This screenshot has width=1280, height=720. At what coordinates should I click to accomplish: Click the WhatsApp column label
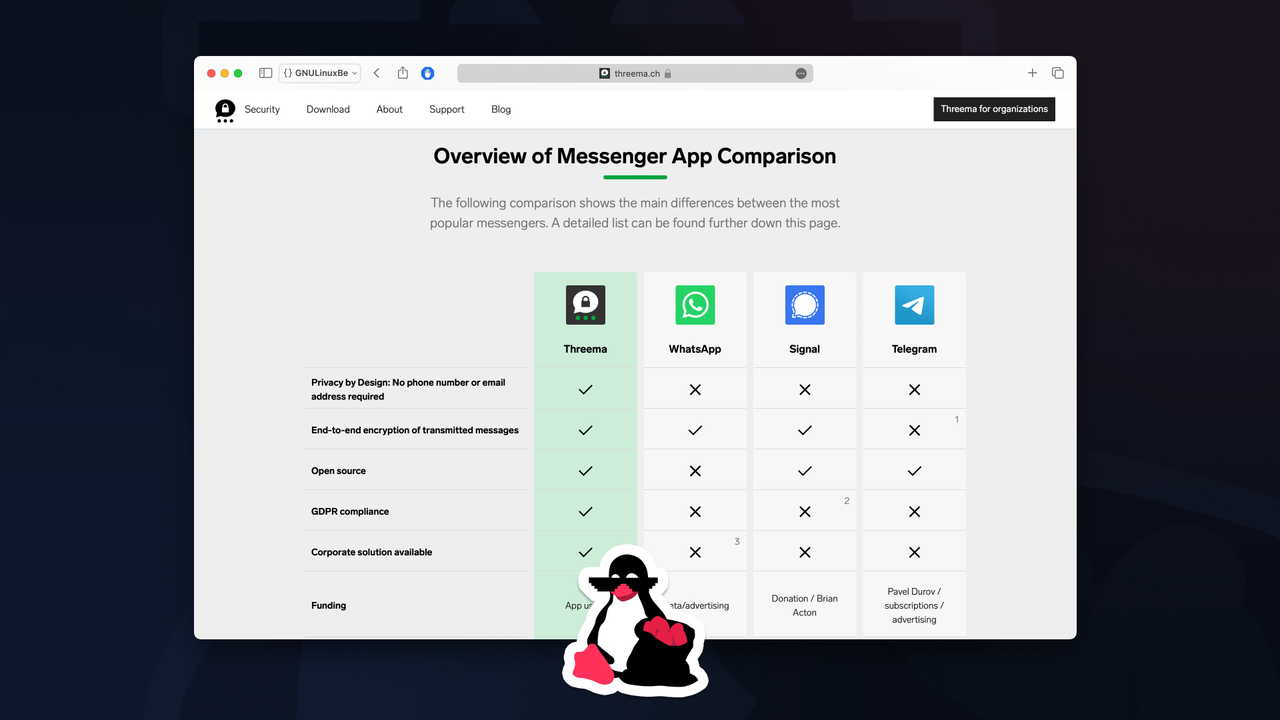(x=695, y=349)
